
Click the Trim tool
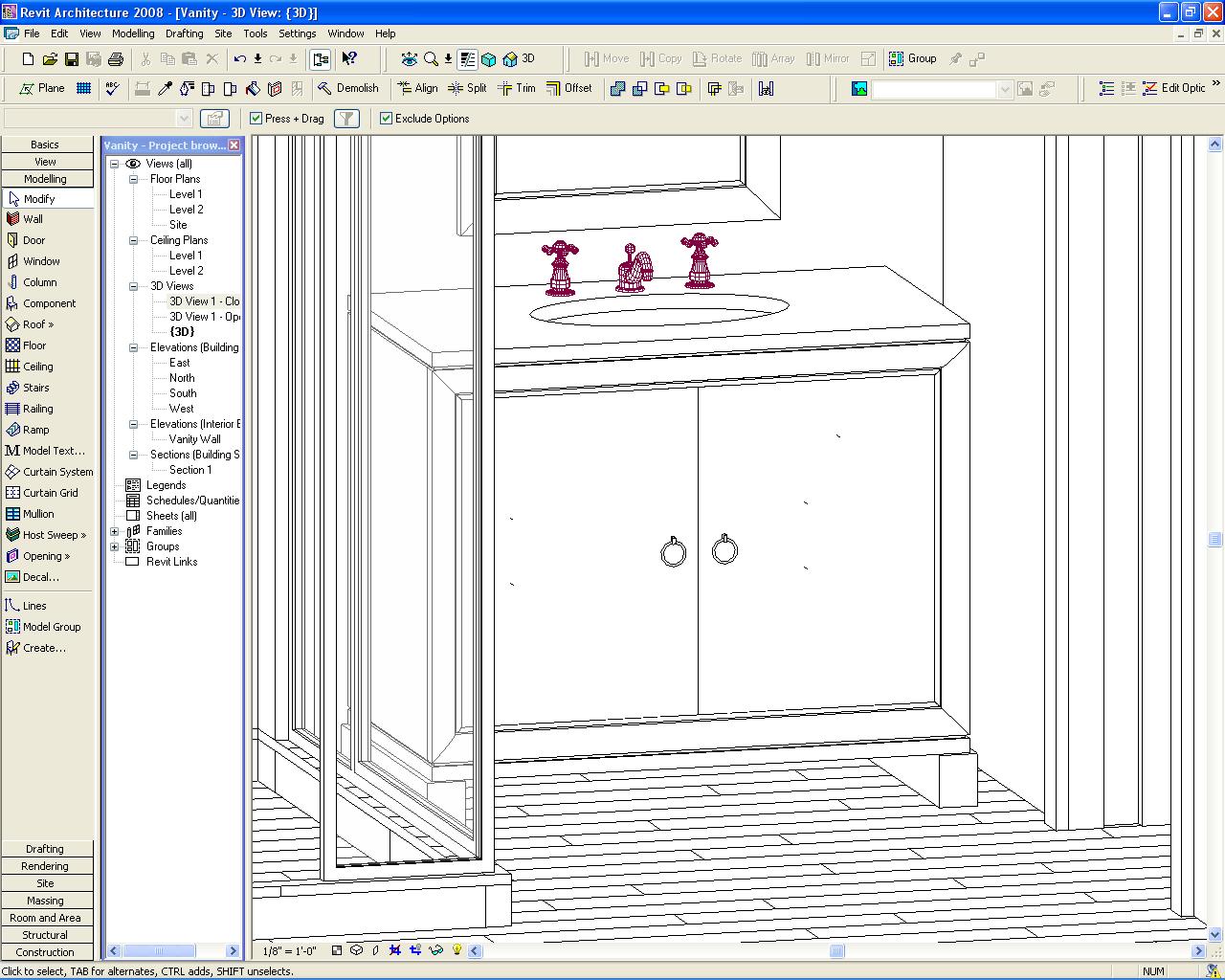click(516, 88)
